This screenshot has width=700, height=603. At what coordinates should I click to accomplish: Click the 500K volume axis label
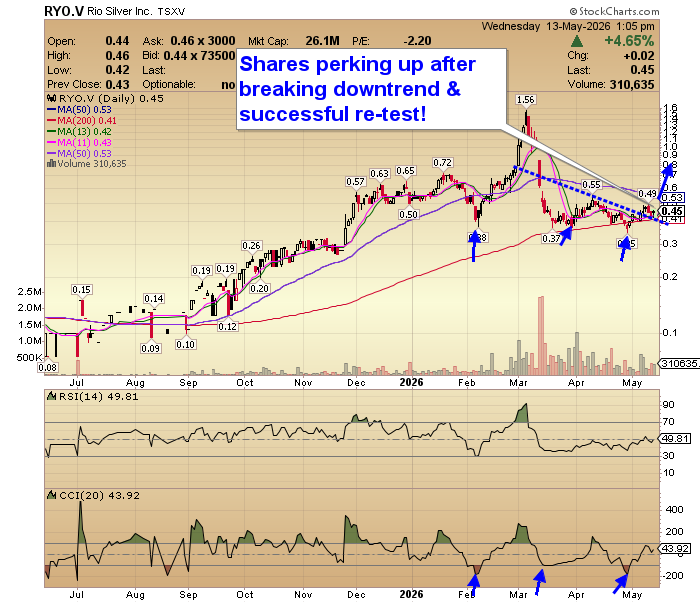click(29, 358)
